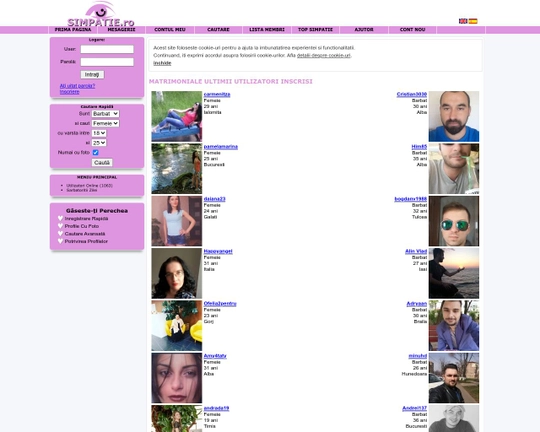
Task: Go to TOP SIMPATIE menu item
Action: pos(315,30)
